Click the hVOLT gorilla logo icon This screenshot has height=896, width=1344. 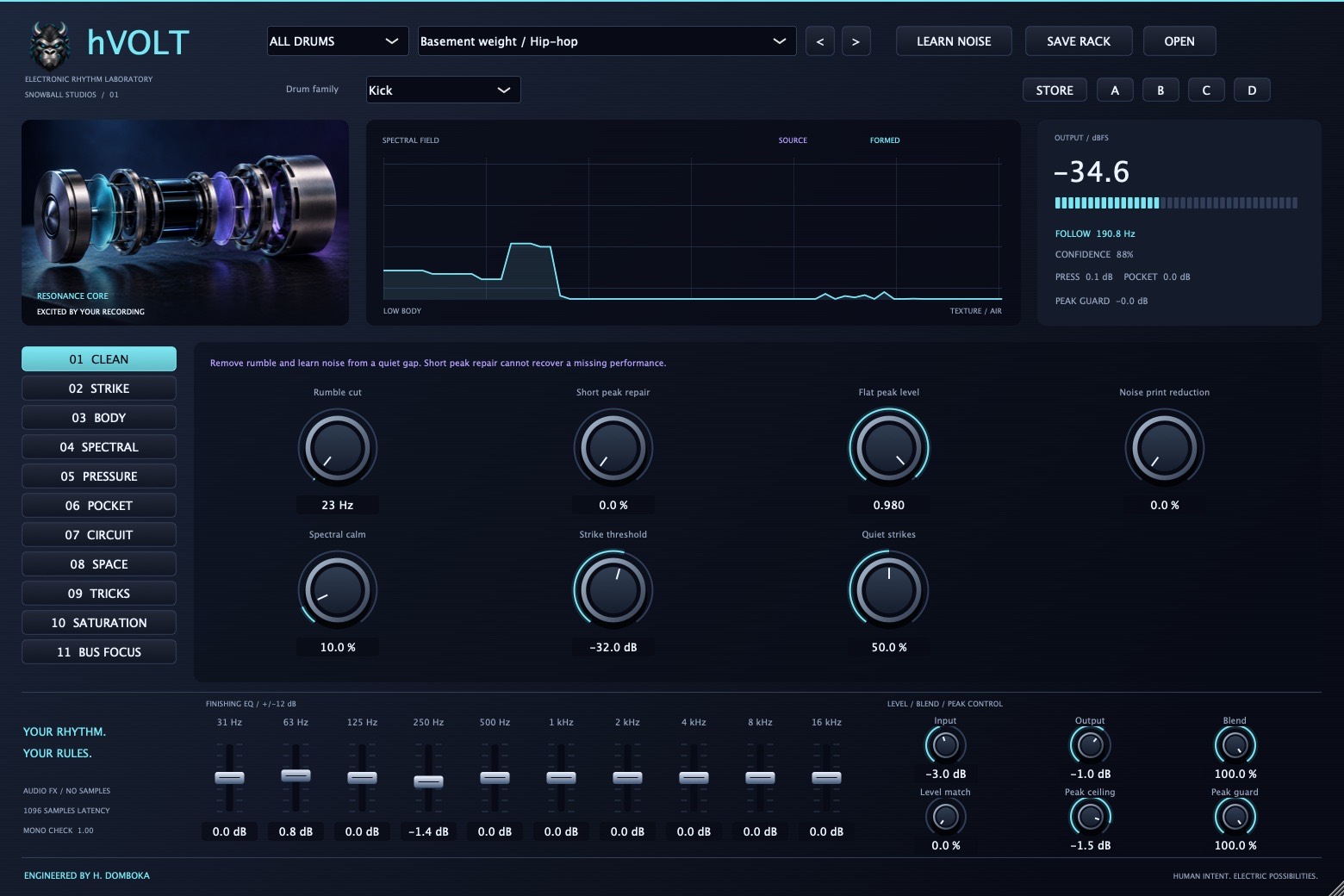[x=49, y=44]
